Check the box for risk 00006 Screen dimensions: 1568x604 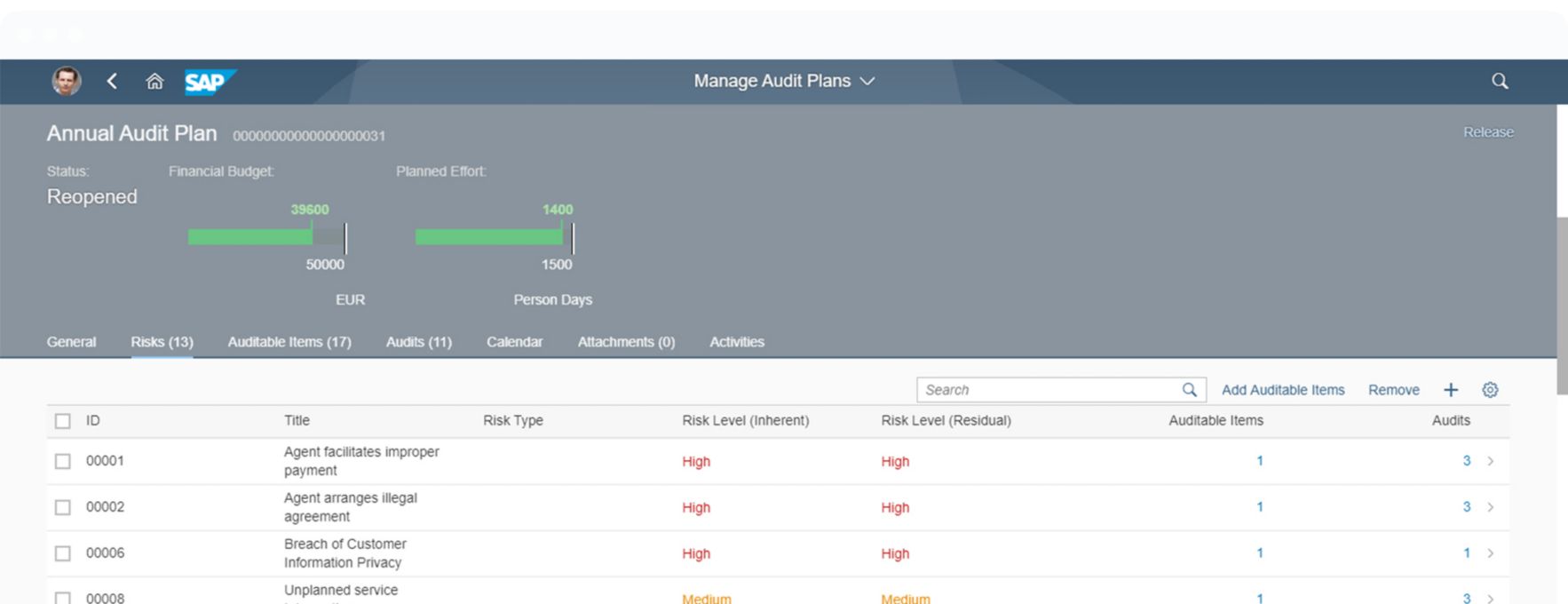tap(63, 553)
